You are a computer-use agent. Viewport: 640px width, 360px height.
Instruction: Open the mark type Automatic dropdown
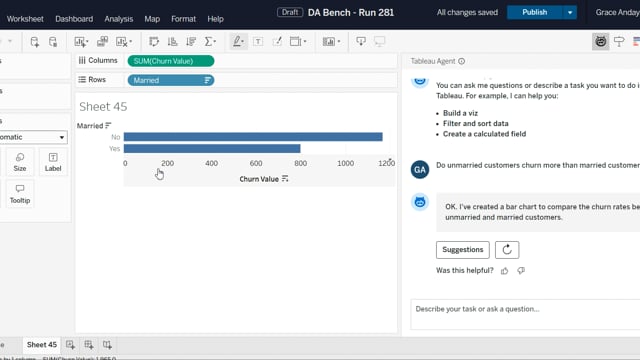(x=33, y=137)
